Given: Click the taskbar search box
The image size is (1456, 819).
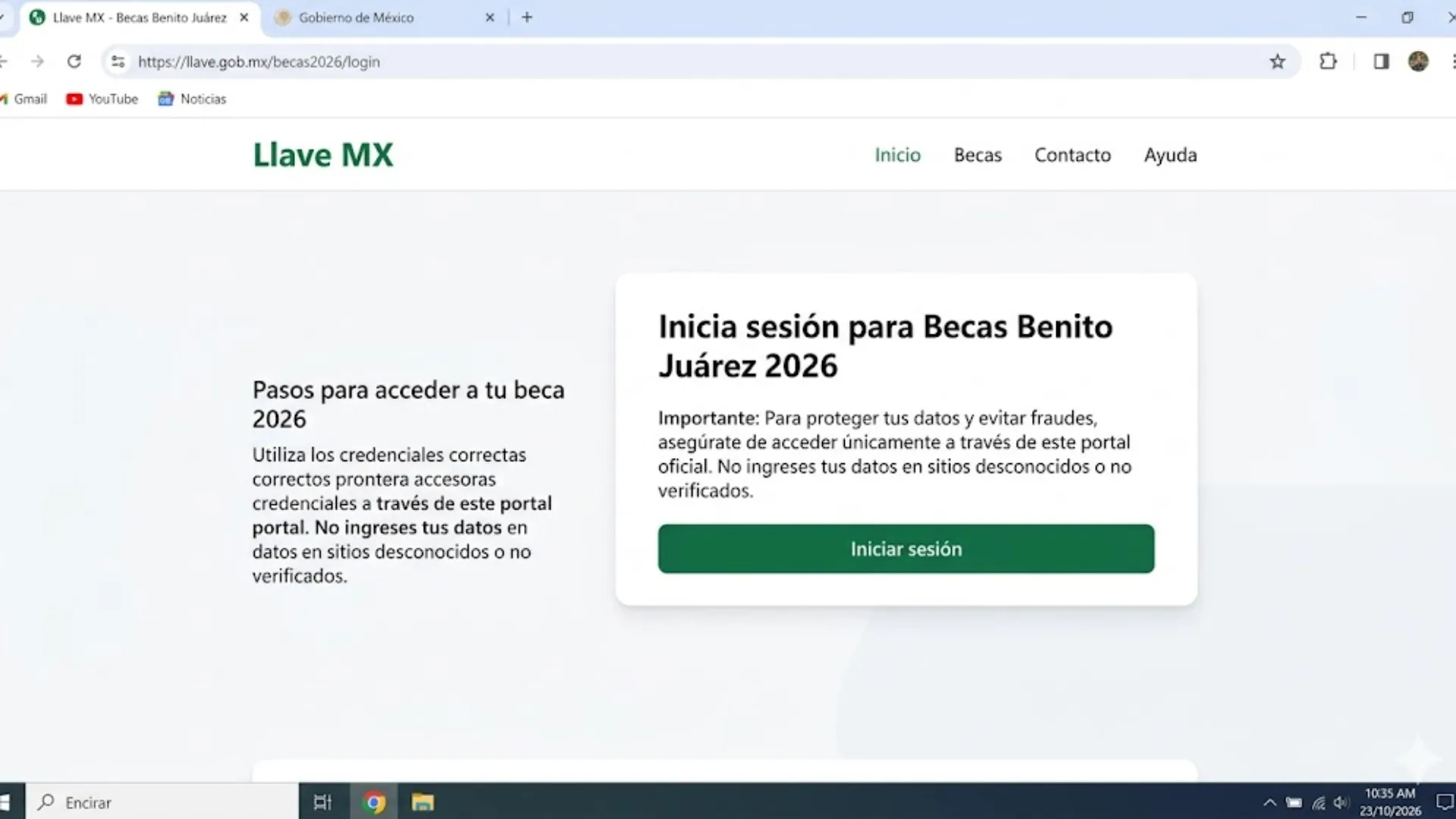Looking at the screenshot, I should click(162, 802).
